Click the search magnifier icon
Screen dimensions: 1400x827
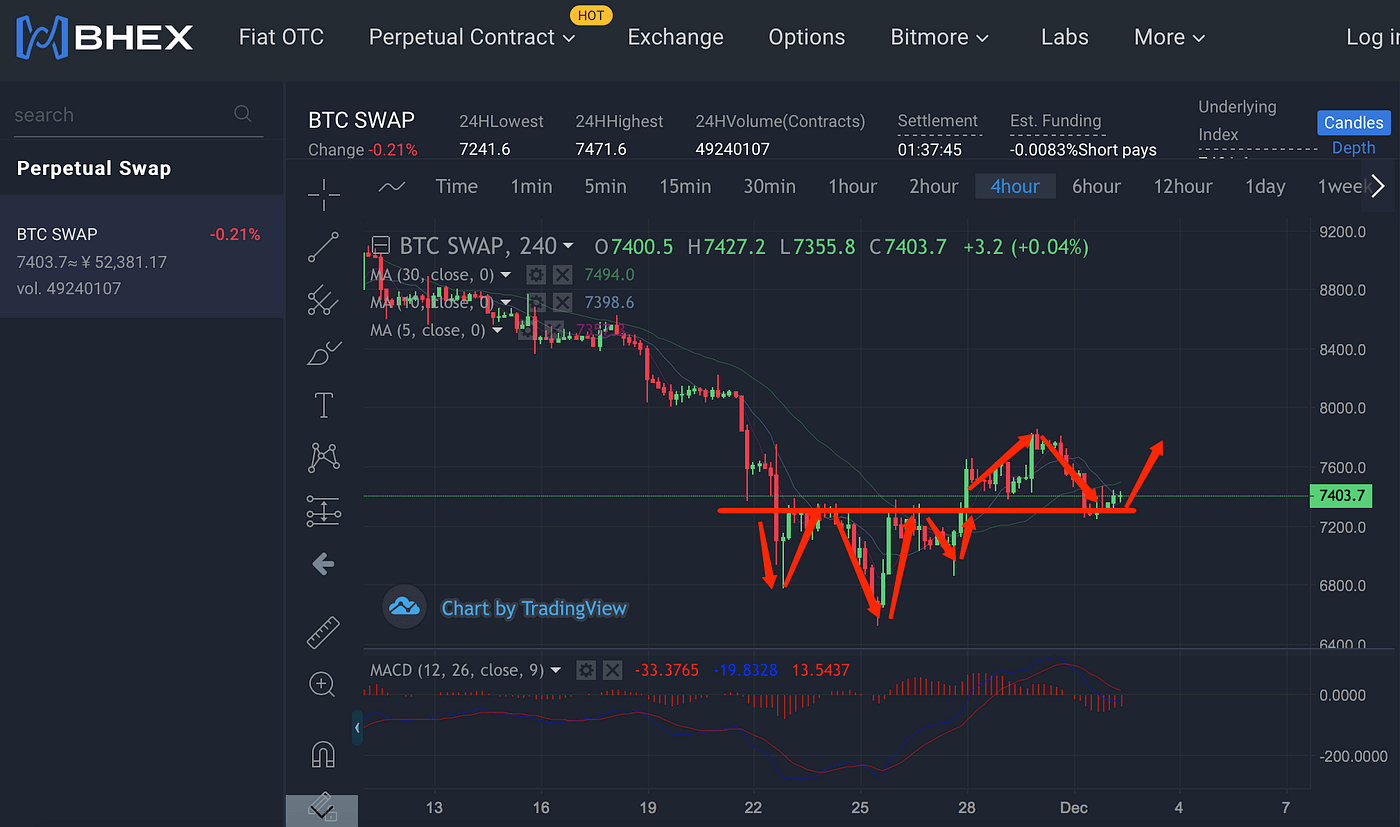(x=243, y=114)
